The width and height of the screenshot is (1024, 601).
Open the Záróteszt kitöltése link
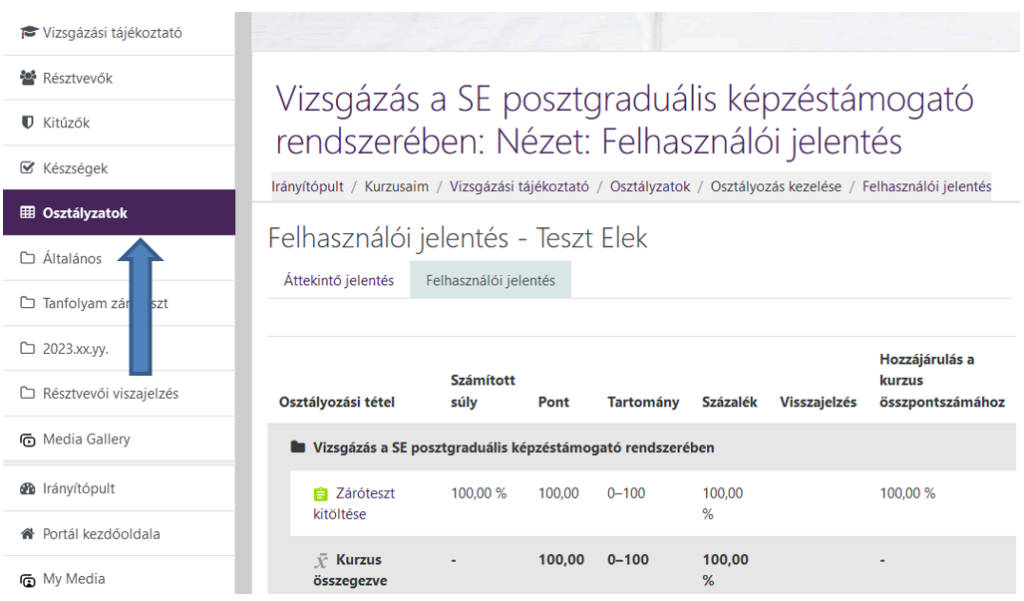pyautogui.click(x=340, y=503)
